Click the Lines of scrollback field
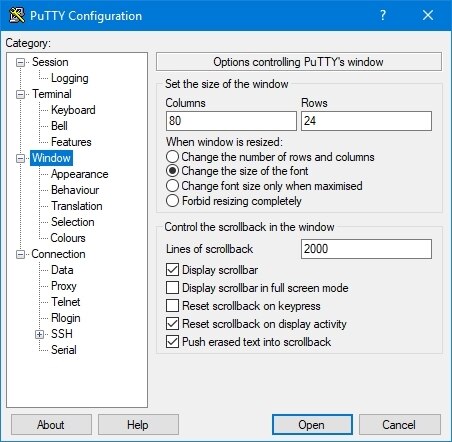Image resolution: width=452 pixels, height=442 pixels. [366, 249]
